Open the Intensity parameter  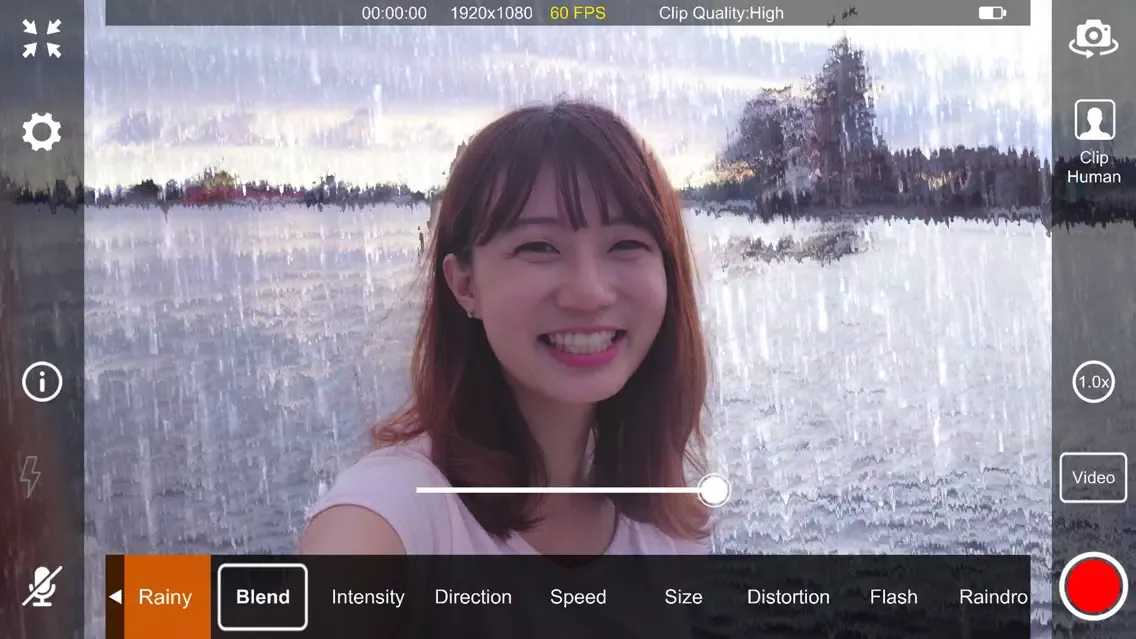[x=368, y=597]
